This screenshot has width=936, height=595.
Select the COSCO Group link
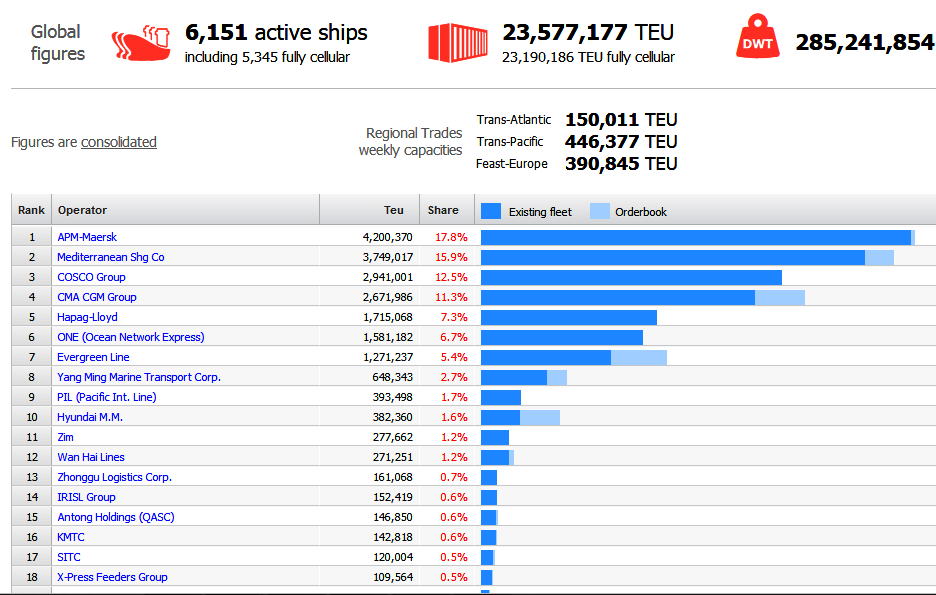pos(91,277)
